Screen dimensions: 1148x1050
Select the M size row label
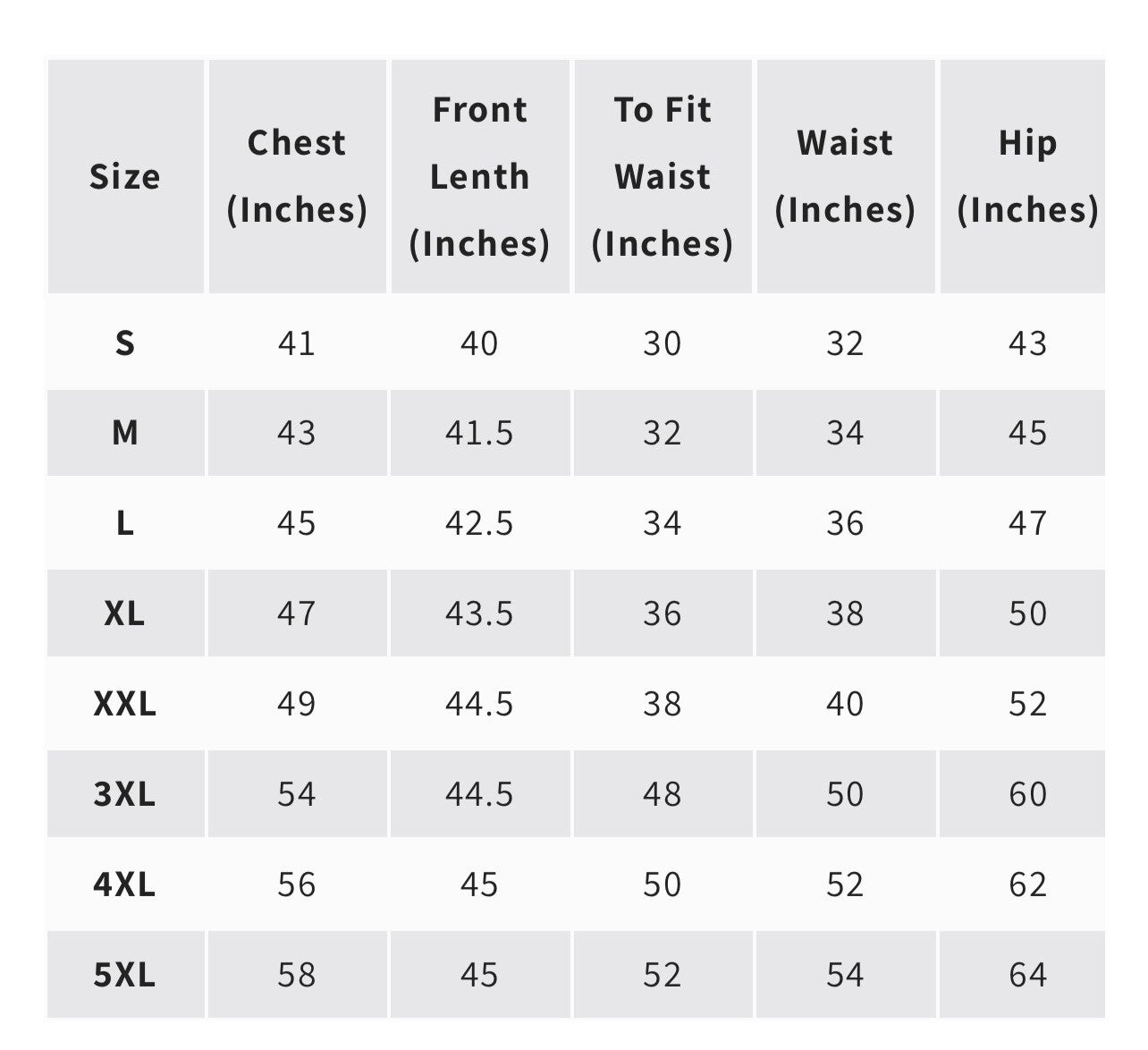[125, 433]
